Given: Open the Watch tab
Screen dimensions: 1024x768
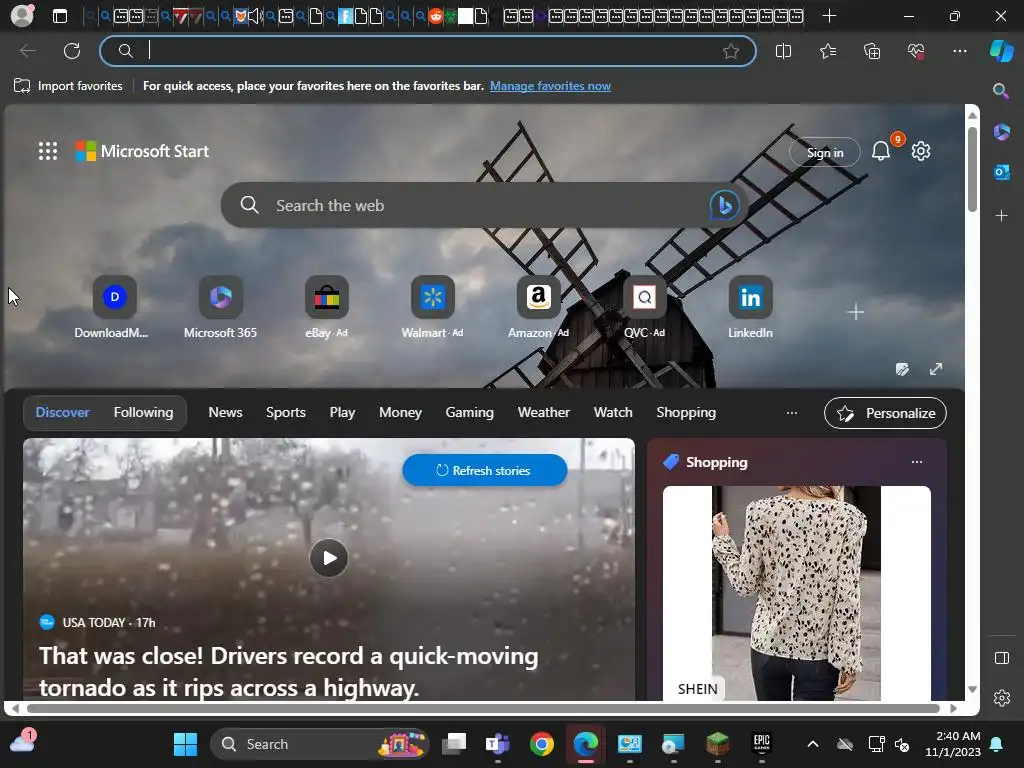Looking at the screenshot, I should coord(613,413).
